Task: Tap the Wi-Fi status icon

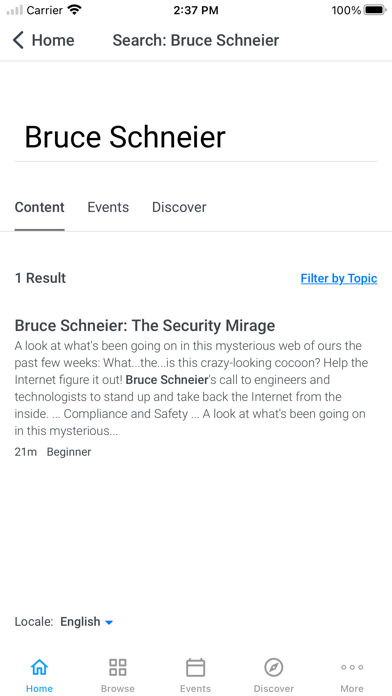Action: 75,10
